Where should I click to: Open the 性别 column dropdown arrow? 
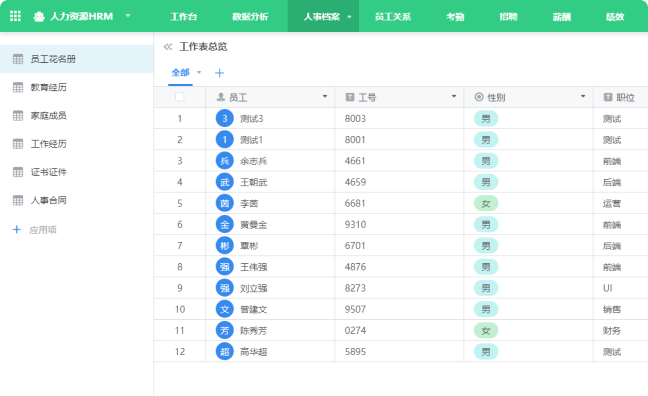583,96
